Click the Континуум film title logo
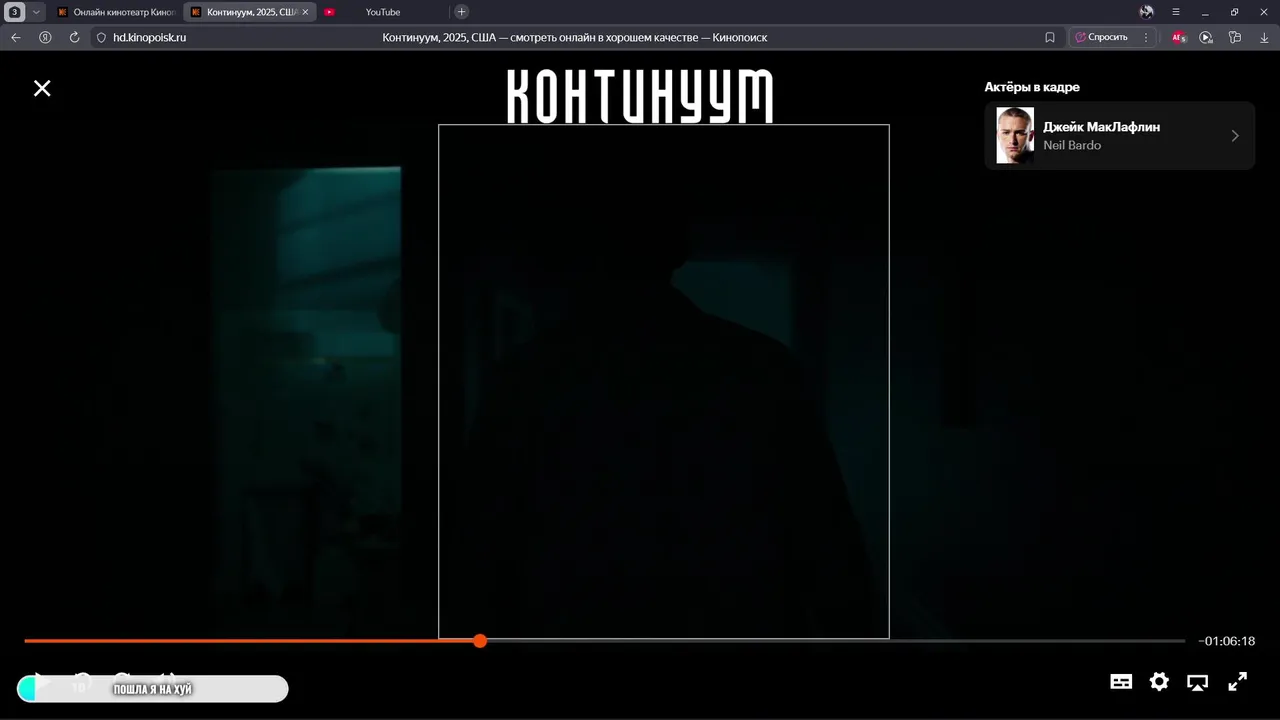The image size is (1280, 720). [640, 96]
